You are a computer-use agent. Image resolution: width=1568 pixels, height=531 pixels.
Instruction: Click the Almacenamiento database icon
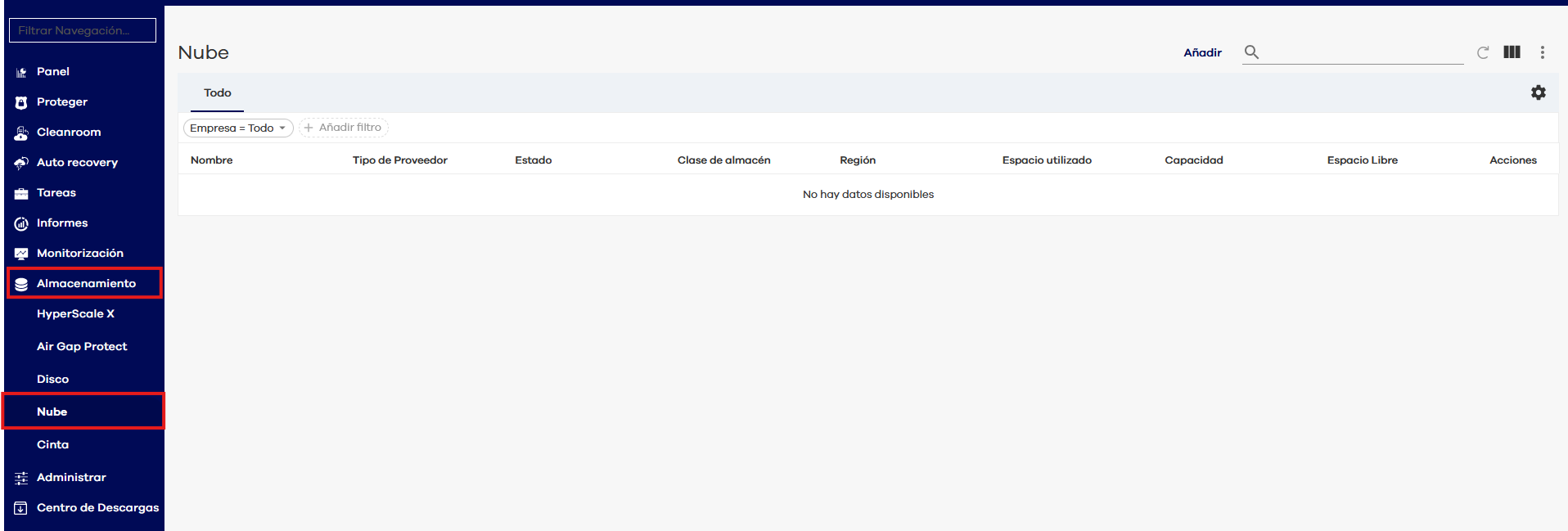click(x=21, y=284)
